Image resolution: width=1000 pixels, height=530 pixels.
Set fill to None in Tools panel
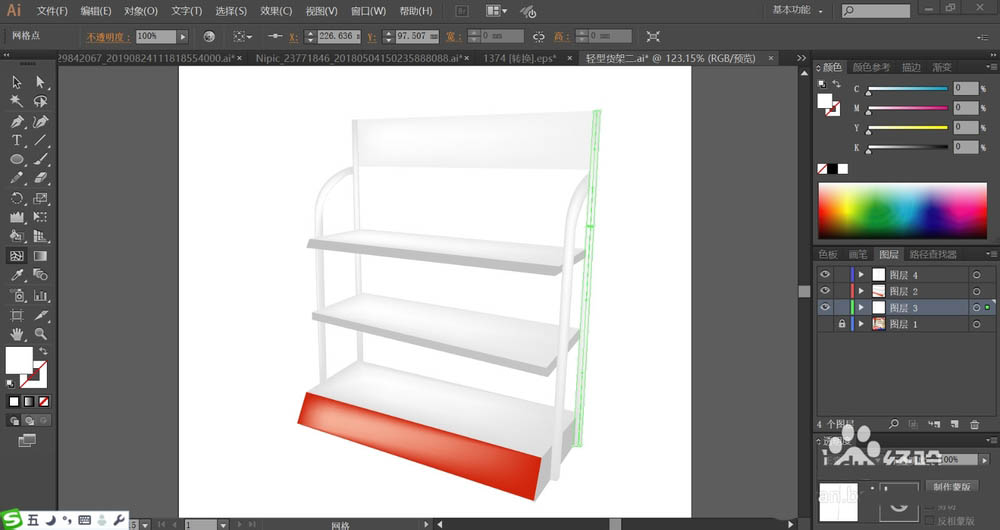click(x=44, y=401)
